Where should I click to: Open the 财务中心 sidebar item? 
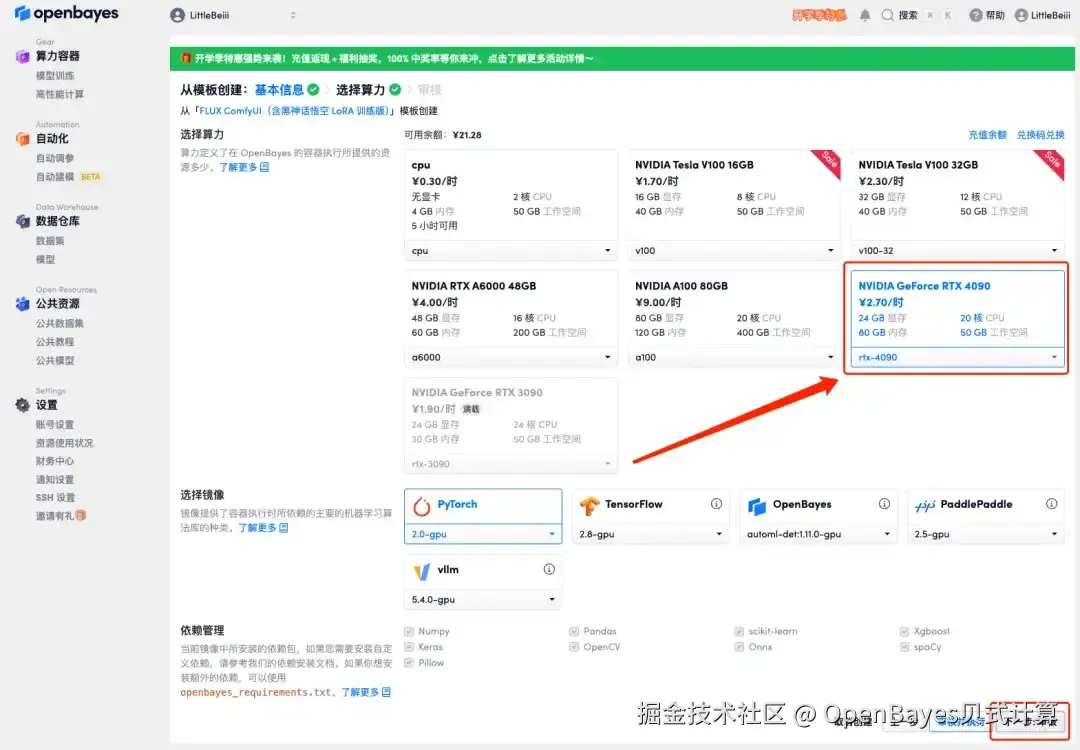[55, 461]
